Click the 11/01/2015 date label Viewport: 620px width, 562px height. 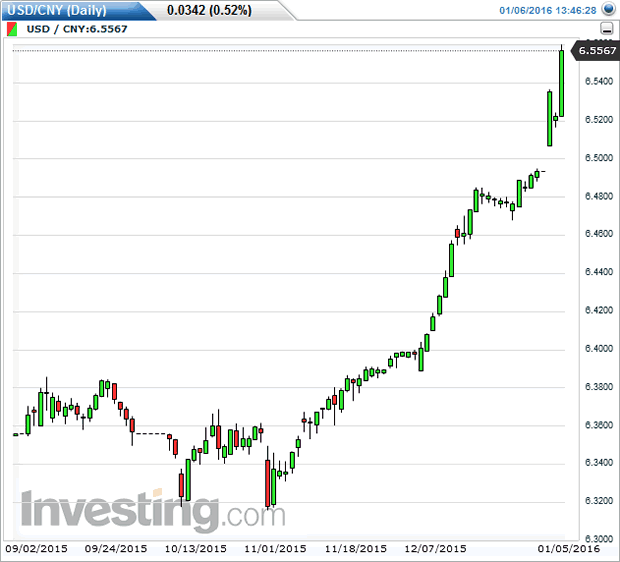275,549
